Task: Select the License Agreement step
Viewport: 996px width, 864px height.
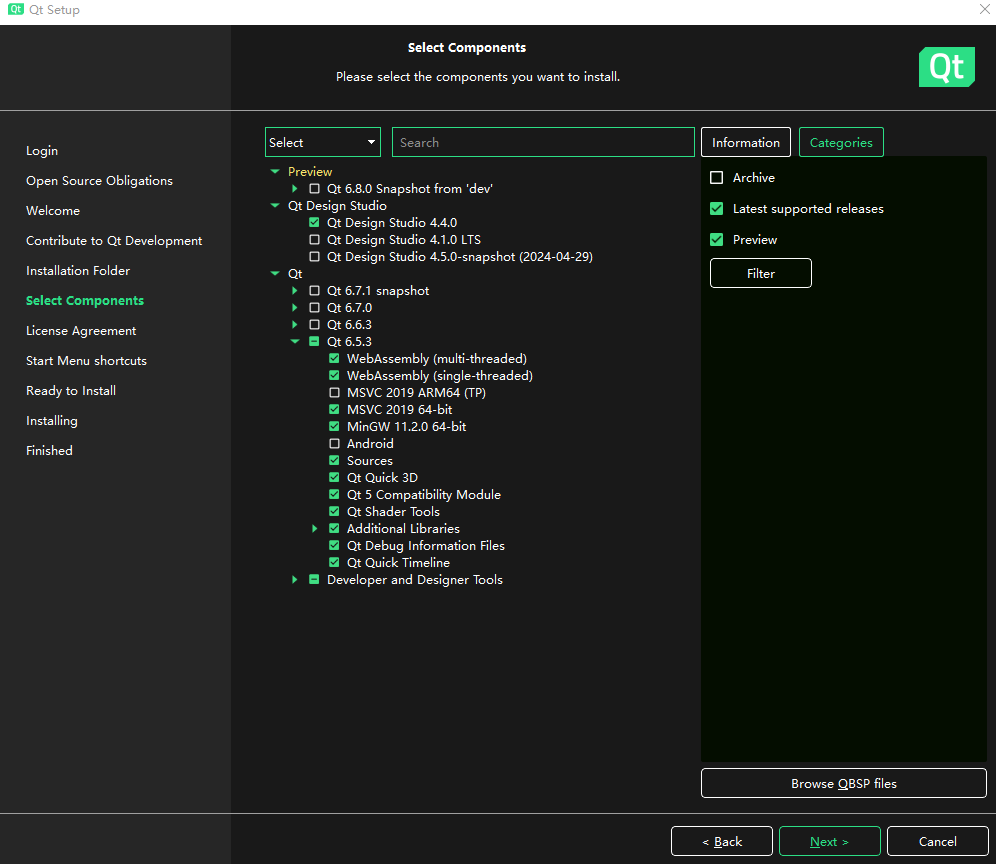Action: click(x=81, y=331)
